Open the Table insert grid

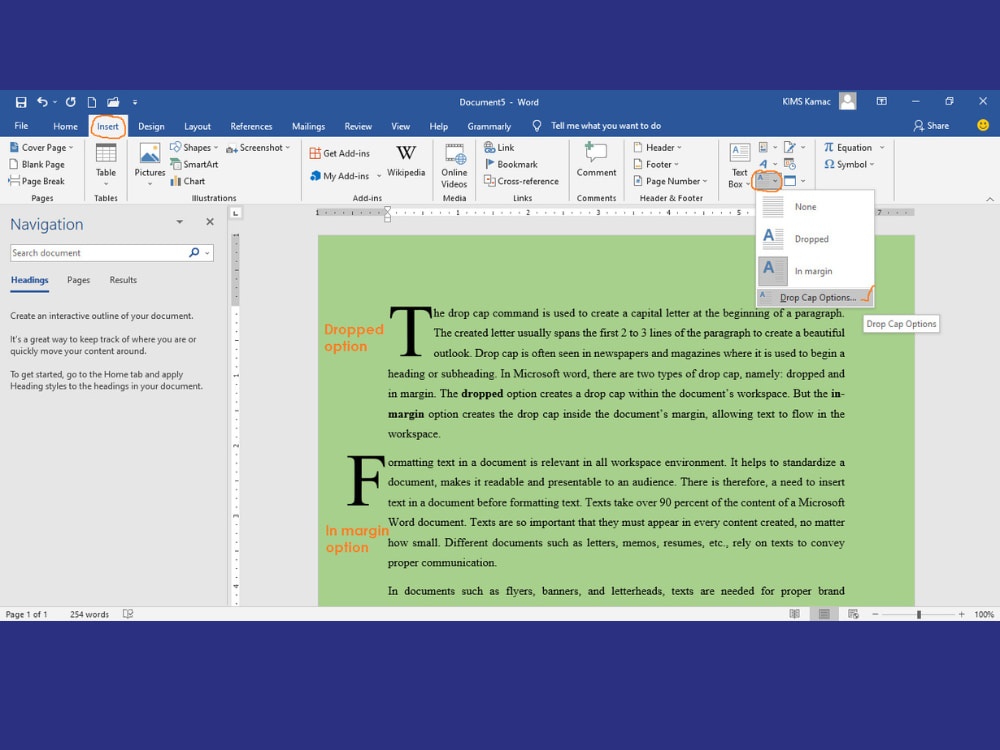[106, 165]
